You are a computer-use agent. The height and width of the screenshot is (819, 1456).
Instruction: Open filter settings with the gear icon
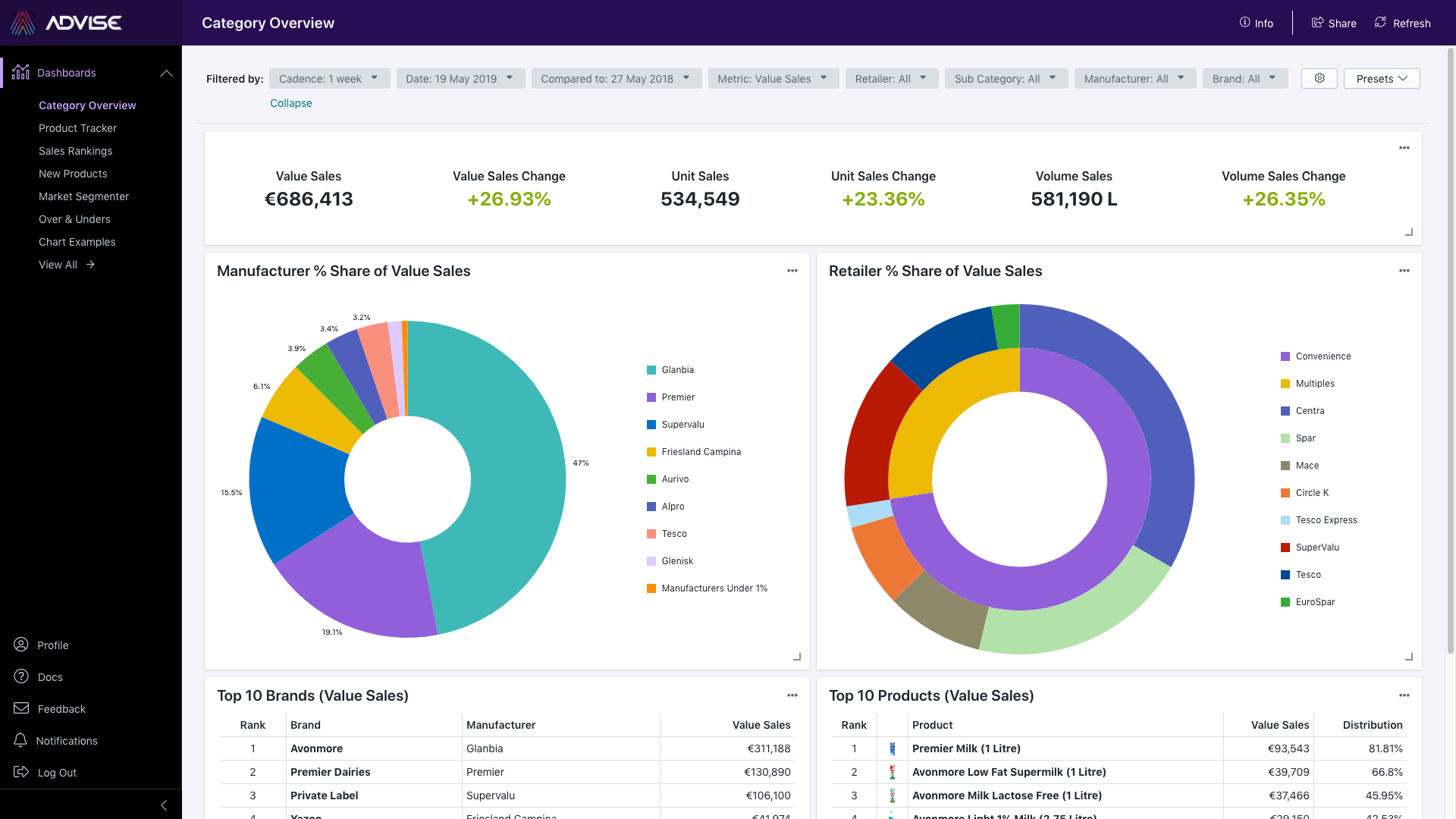[1319, 78]
